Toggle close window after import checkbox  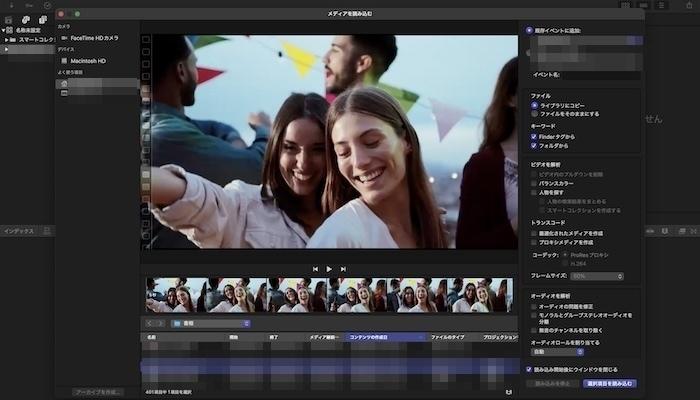point(529,370)
